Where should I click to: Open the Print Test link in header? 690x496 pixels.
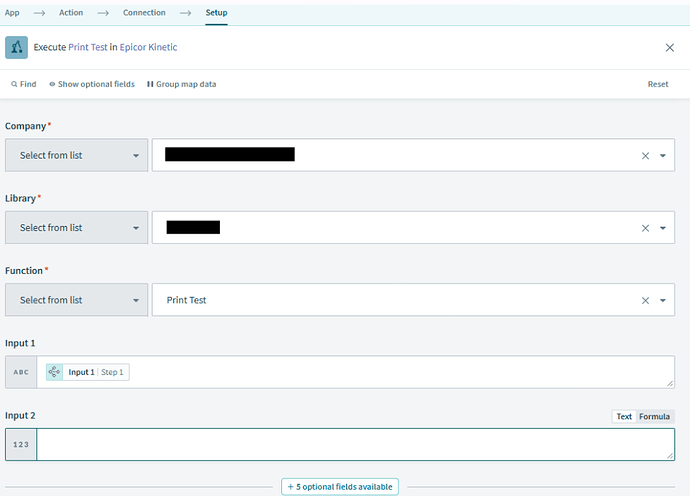click(x=88, y=47)
